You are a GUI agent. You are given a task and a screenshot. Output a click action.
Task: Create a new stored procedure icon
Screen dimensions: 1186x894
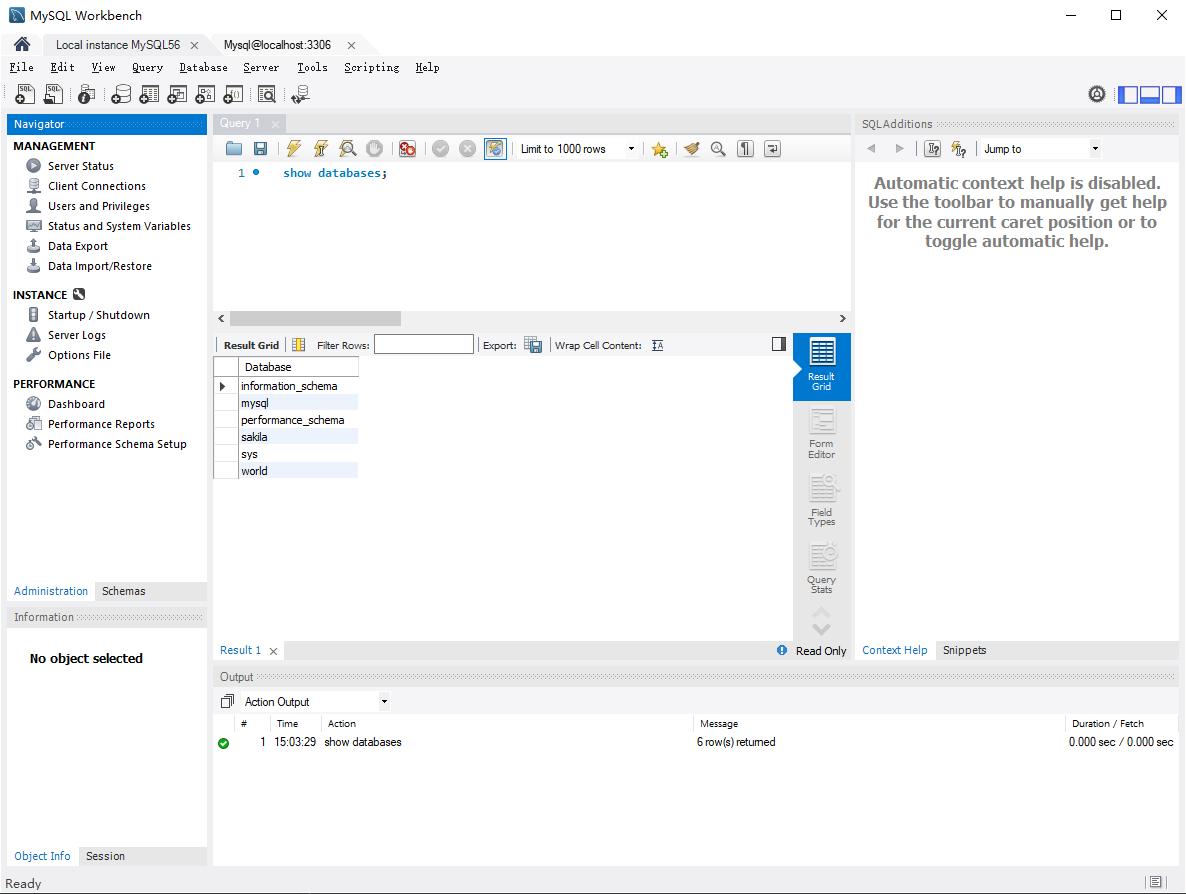point(205,94)
